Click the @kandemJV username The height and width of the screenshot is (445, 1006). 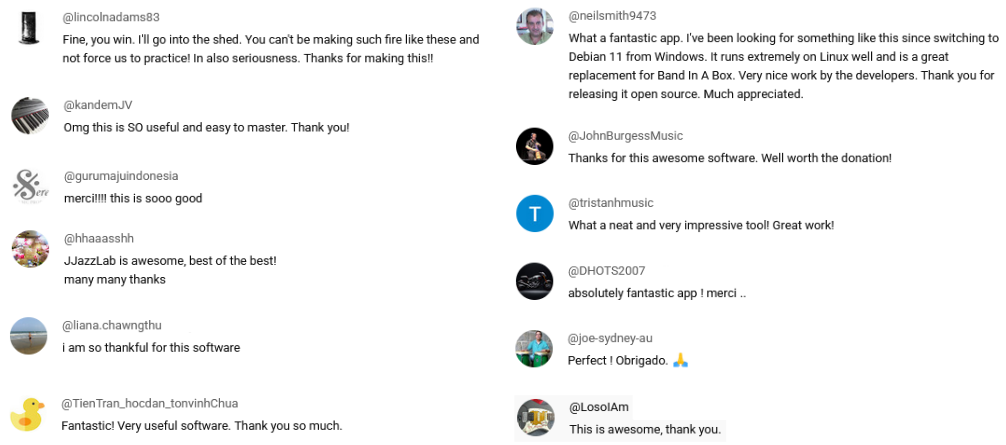(x=98, y=105)
